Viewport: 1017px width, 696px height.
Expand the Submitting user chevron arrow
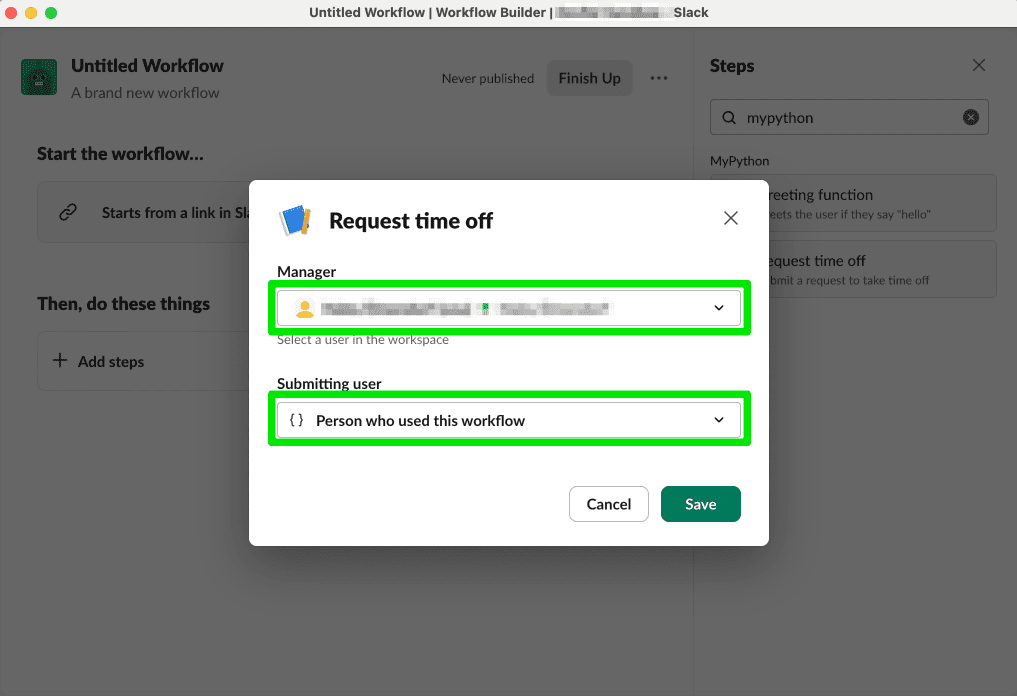(x=719, y=419)
